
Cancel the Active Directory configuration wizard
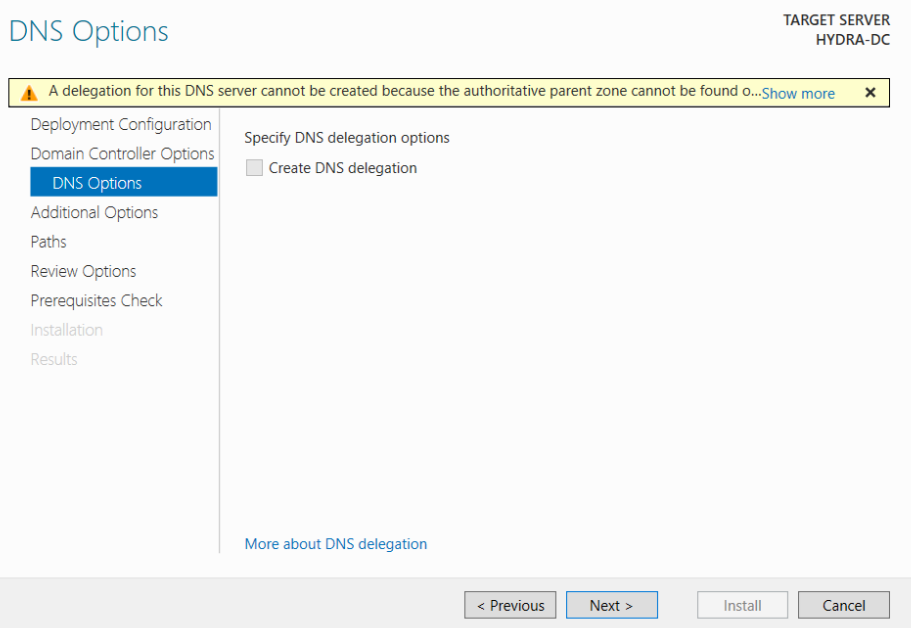click(843, 604)
